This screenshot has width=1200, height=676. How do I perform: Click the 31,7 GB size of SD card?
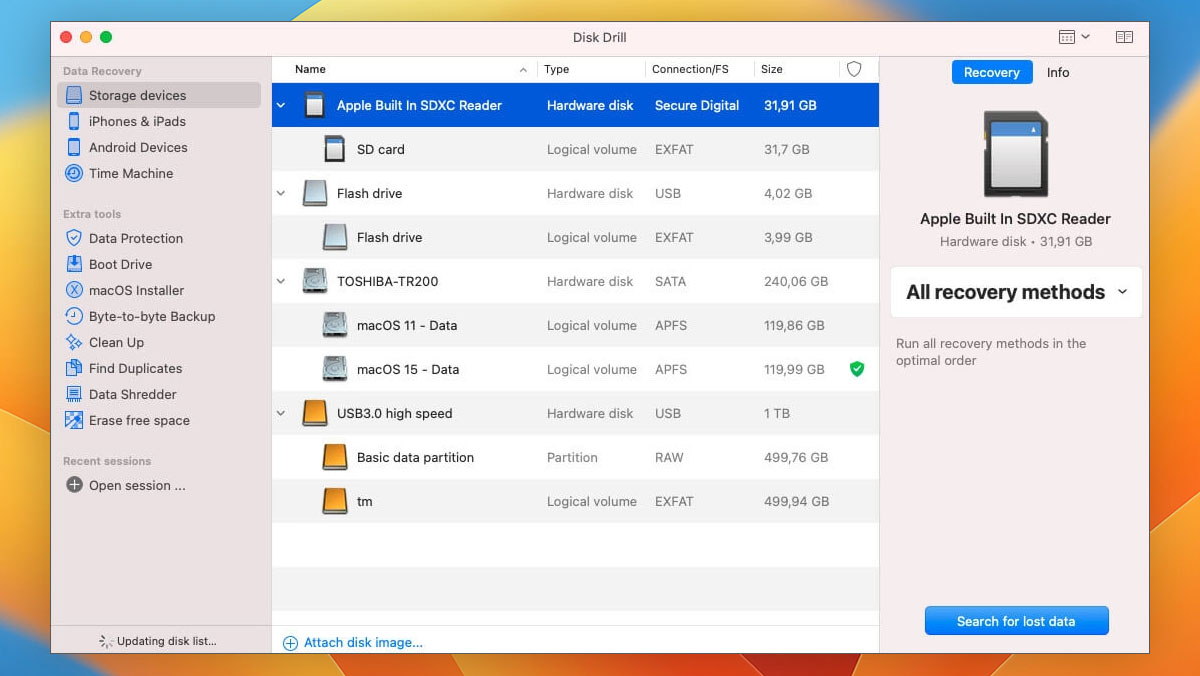[x=787, y=149]
